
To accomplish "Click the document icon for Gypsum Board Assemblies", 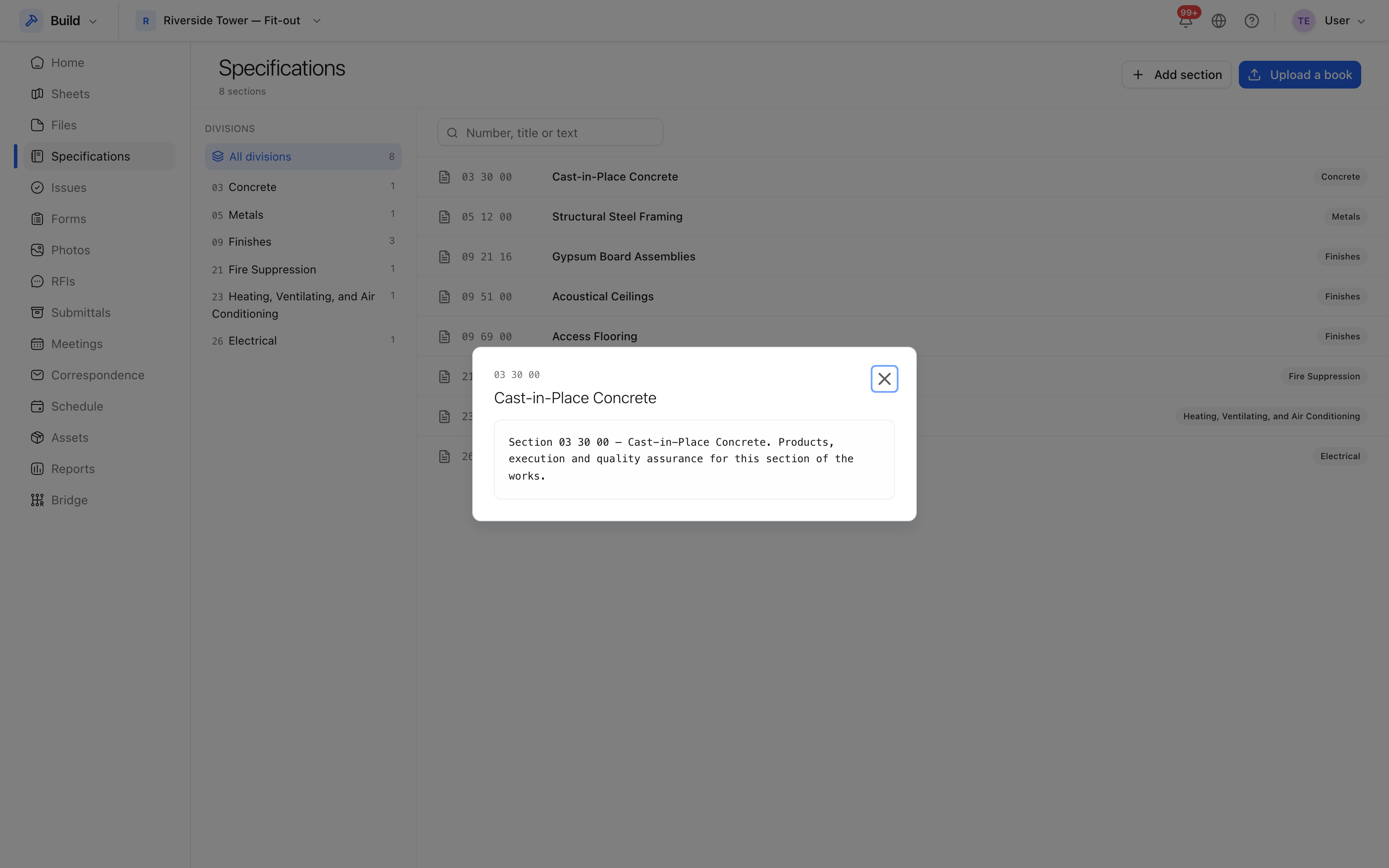I will coord(444,256).
